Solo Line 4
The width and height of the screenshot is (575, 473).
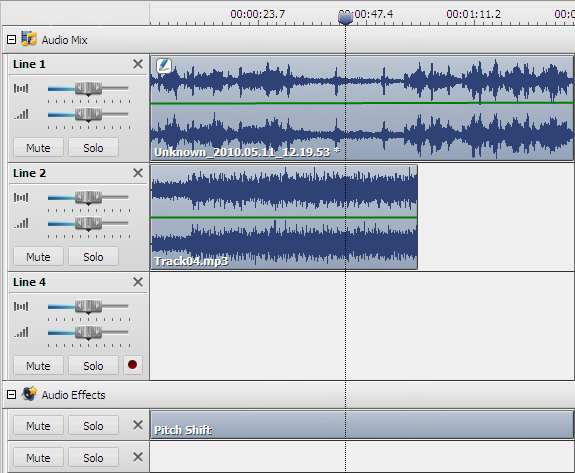[94, 365]
